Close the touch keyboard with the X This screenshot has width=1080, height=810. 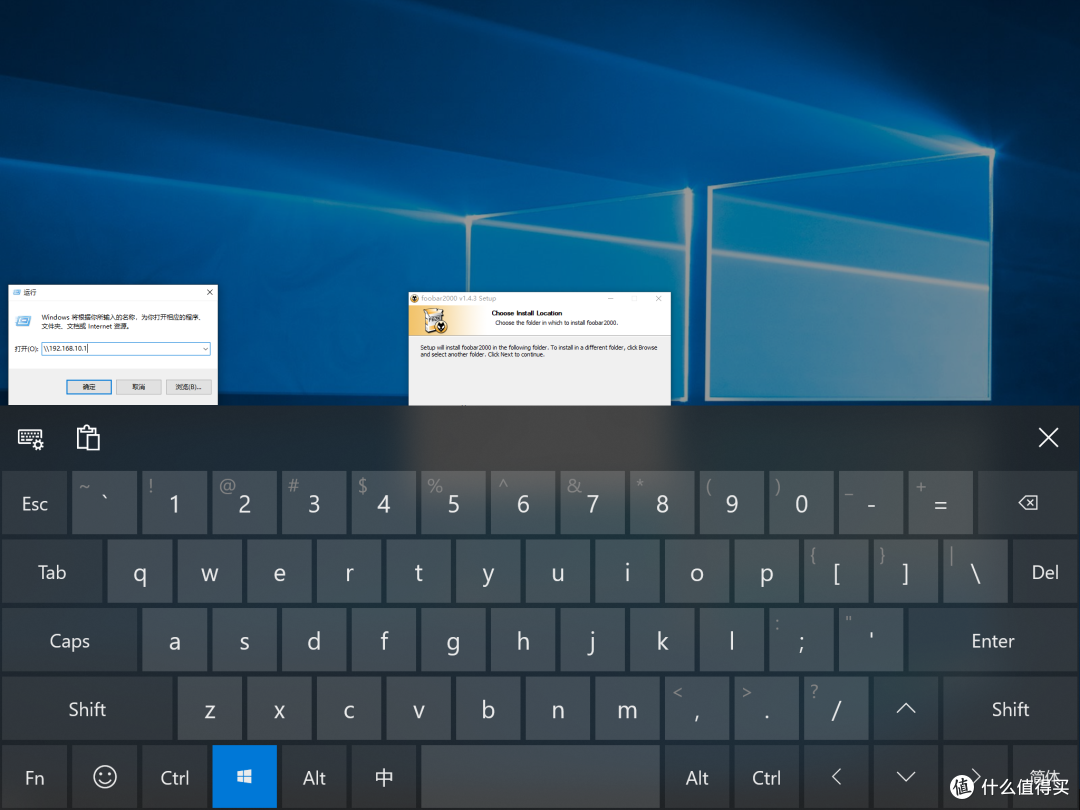click(x=1048, y=437)
